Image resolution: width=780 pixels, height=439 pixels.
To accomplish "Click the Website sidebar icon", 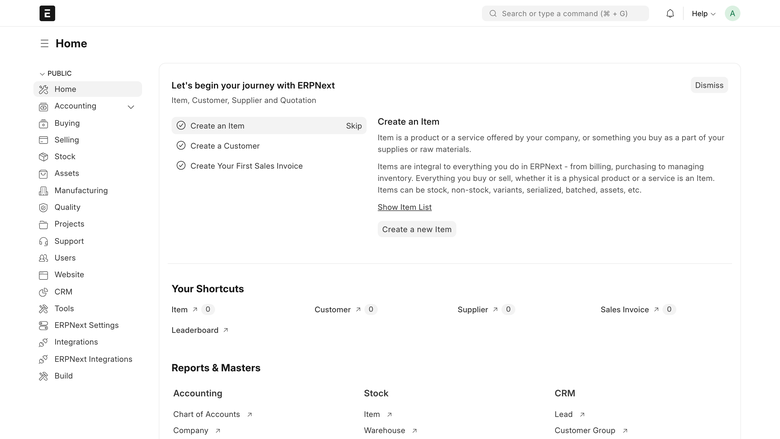I will pos(44,275).
